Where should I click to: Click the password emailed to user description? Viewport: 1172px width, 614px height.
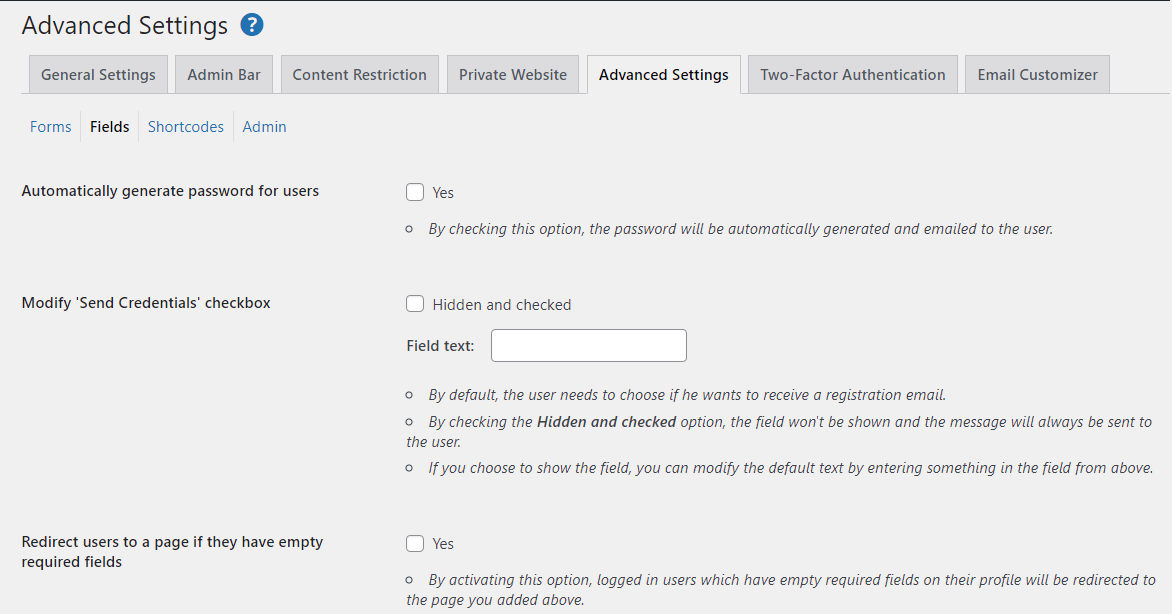[x=741, y=229]
